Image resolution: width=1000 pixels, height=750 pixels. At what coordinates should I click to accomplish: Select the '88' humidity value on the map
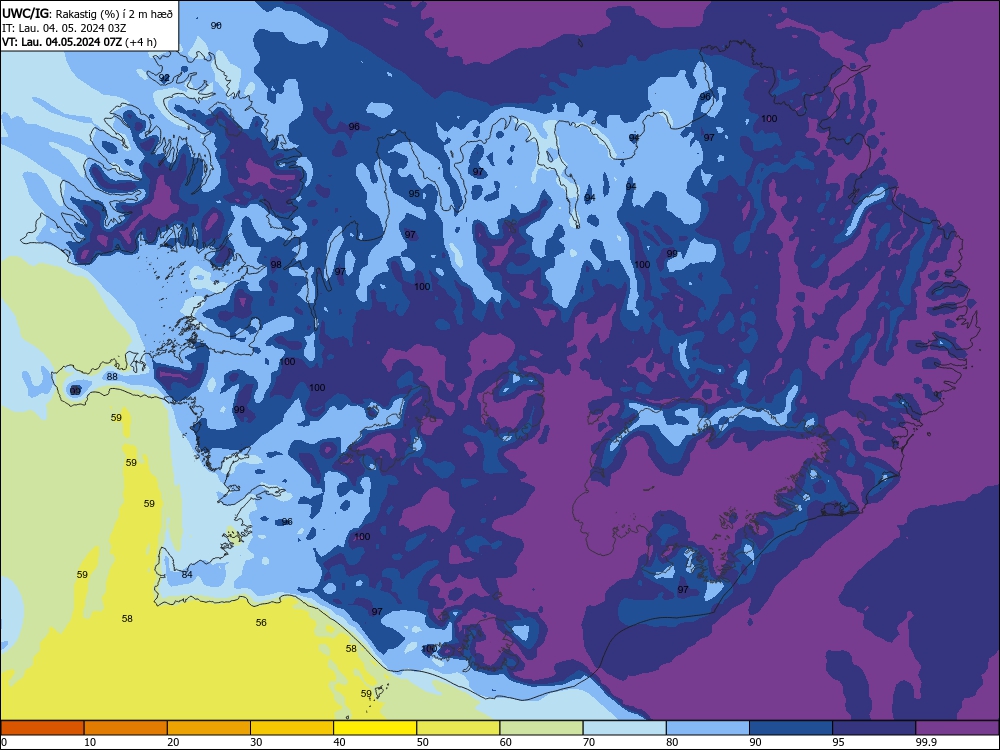(112, 376)
